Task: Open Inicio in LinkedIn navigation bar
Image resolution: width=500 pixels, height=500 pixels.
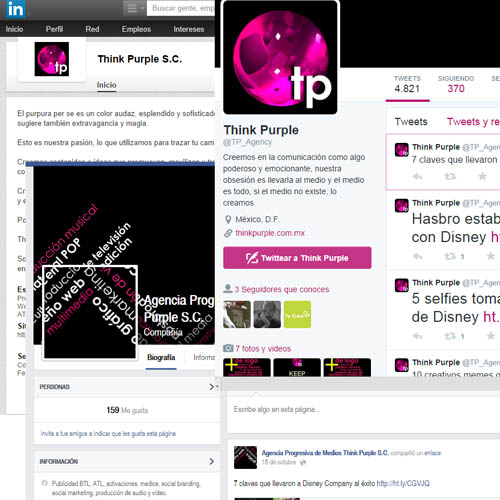Action: (x=14, y=29)
